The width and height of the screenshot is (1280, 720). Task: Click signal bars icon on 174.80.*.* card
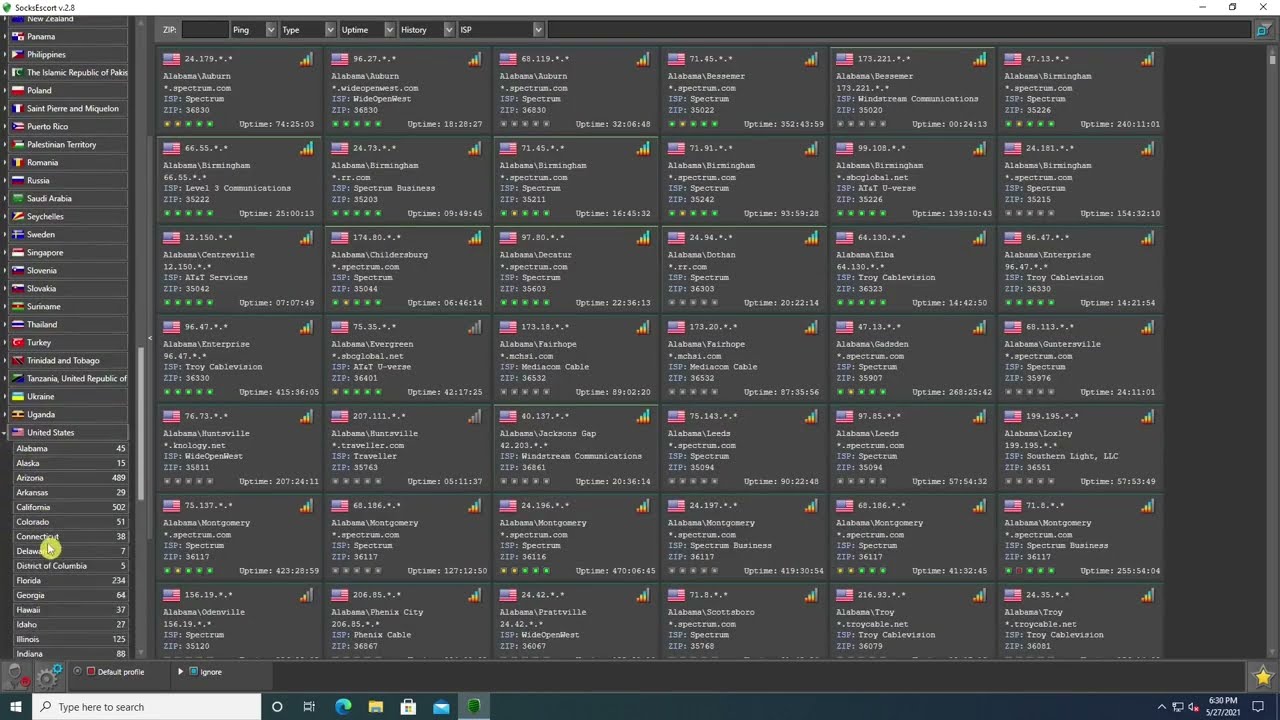coord(474,237)
